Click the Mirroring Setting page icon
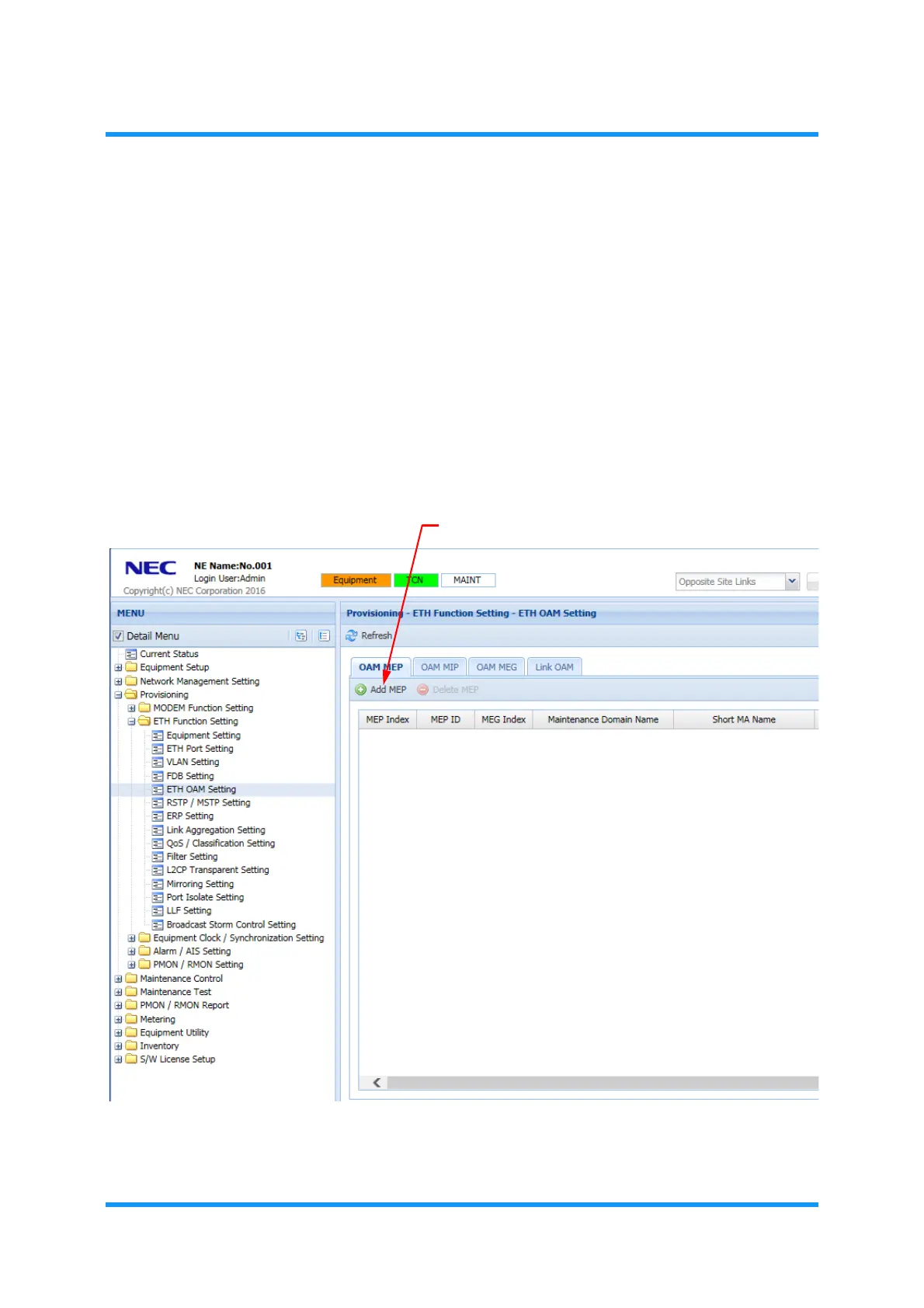Screen dimensions: 924x1308 click(x=158, y=884)
